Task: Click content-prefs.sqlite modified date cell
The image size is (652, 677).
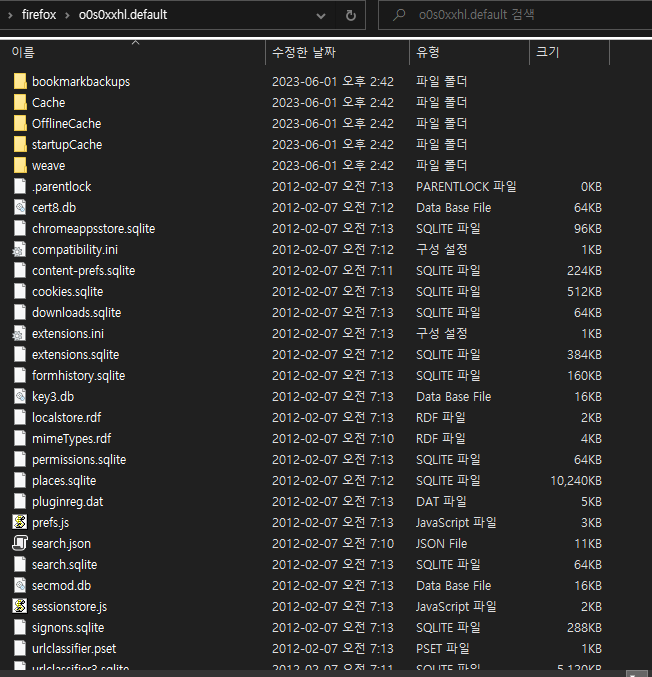Action: point(332,271)
